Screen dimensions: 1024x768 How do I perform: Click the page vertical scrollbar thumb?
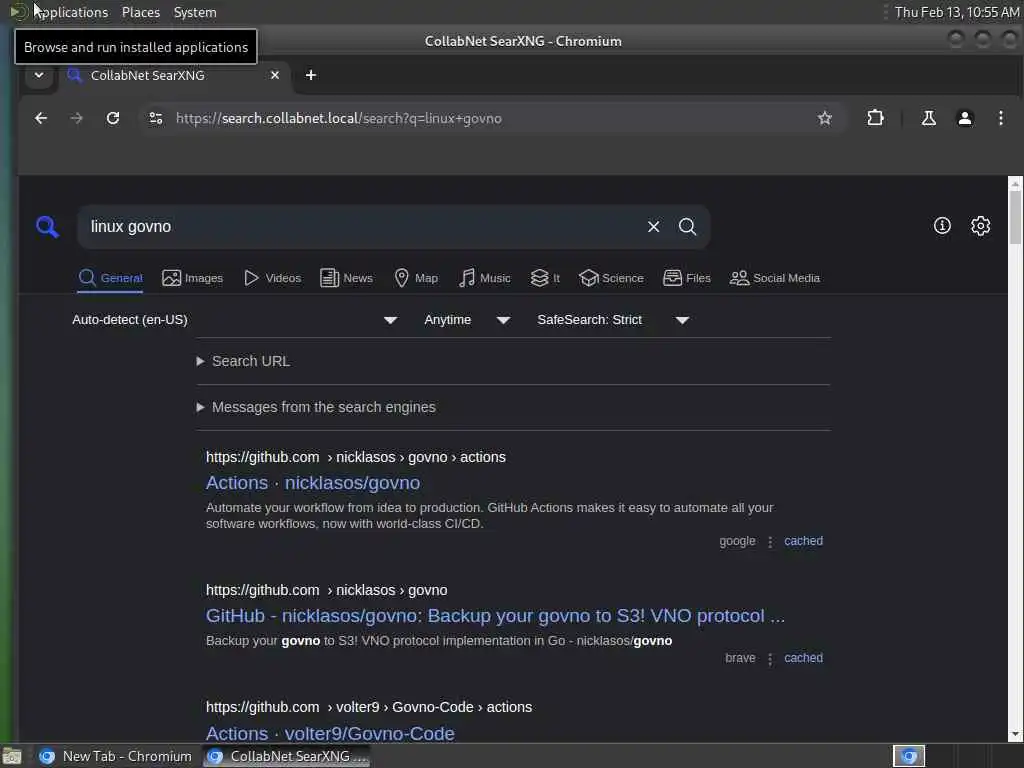pyautogui.click(x=1015, y=218)
